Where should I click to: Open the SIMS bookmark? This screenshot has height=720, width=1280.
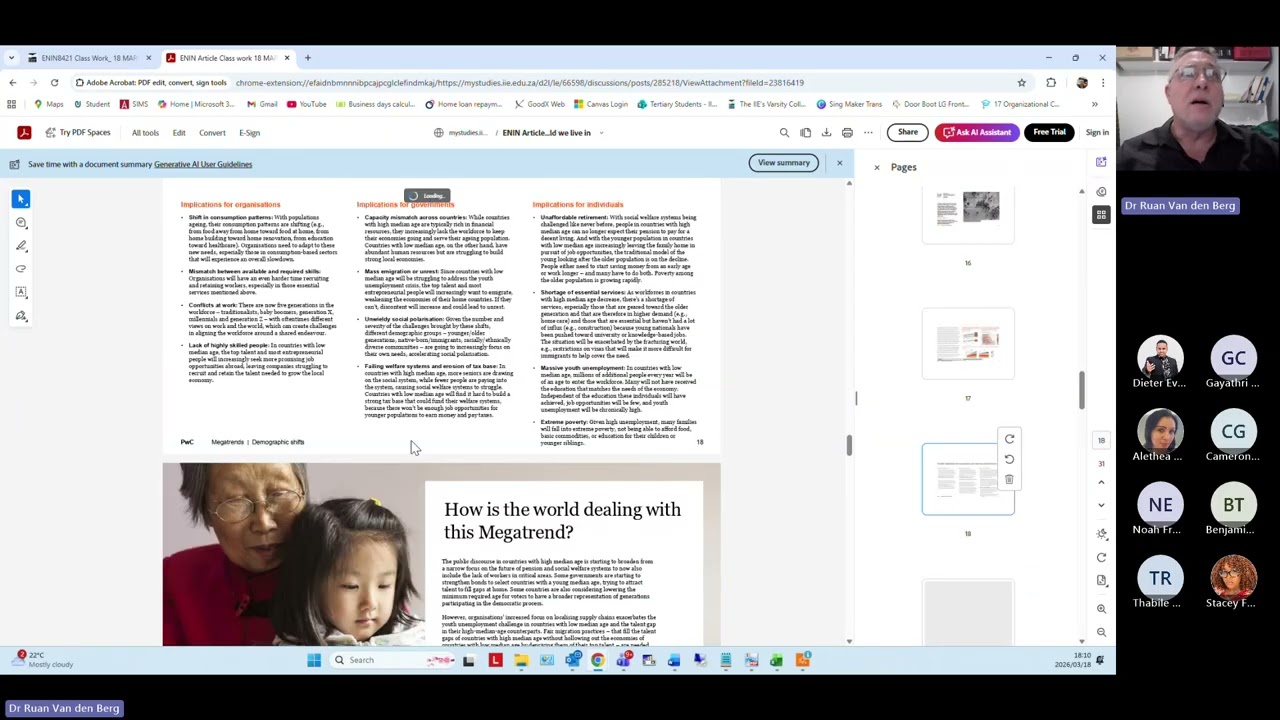[133, 104]
